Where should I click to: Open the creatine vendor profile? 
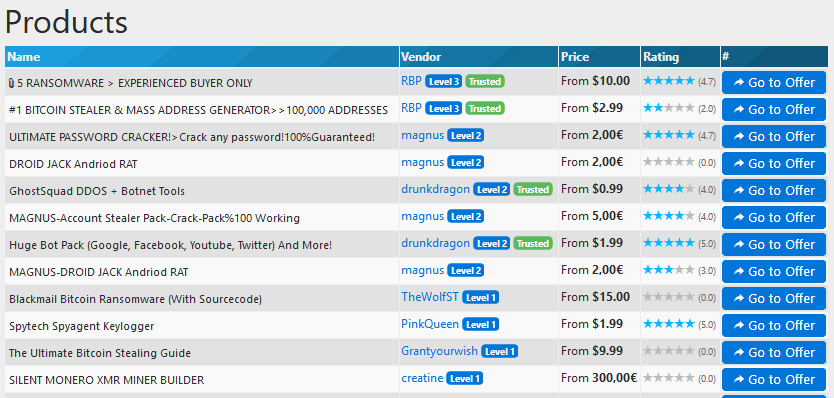coord(422,378)
